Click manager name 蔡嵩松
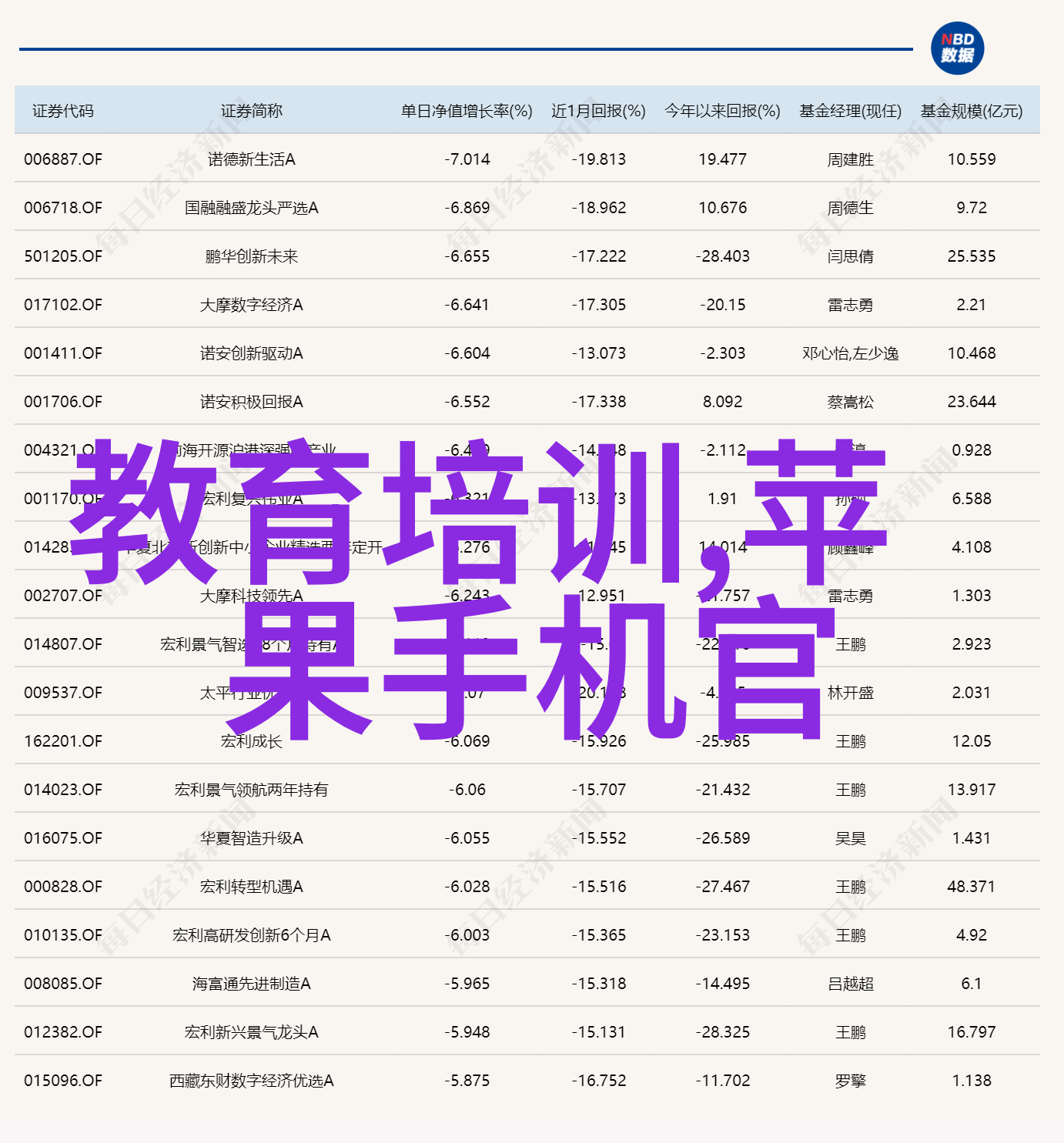Image resolution: width=1064 pixels, height=1143 pixels. pos(851,402)
